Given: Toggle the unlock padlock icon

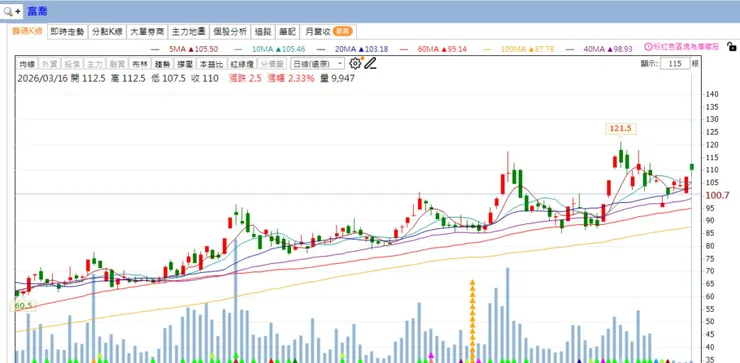Looking at the screenshot, I should point(731,46).
